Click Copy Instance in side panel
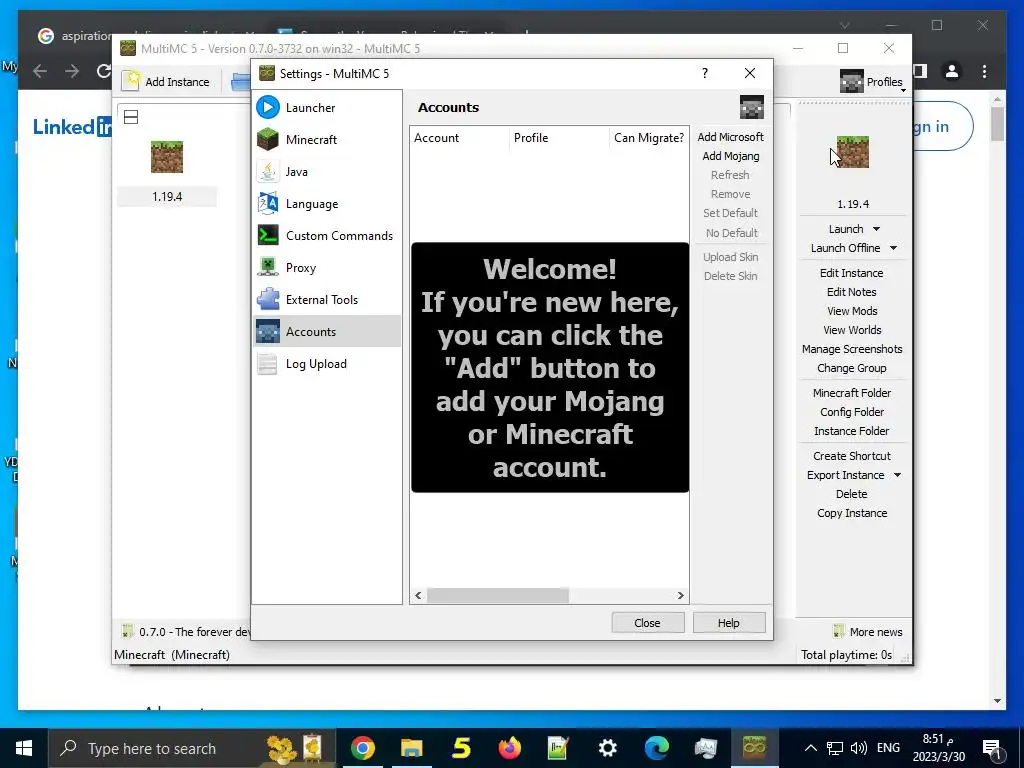 tap(852, 513)
